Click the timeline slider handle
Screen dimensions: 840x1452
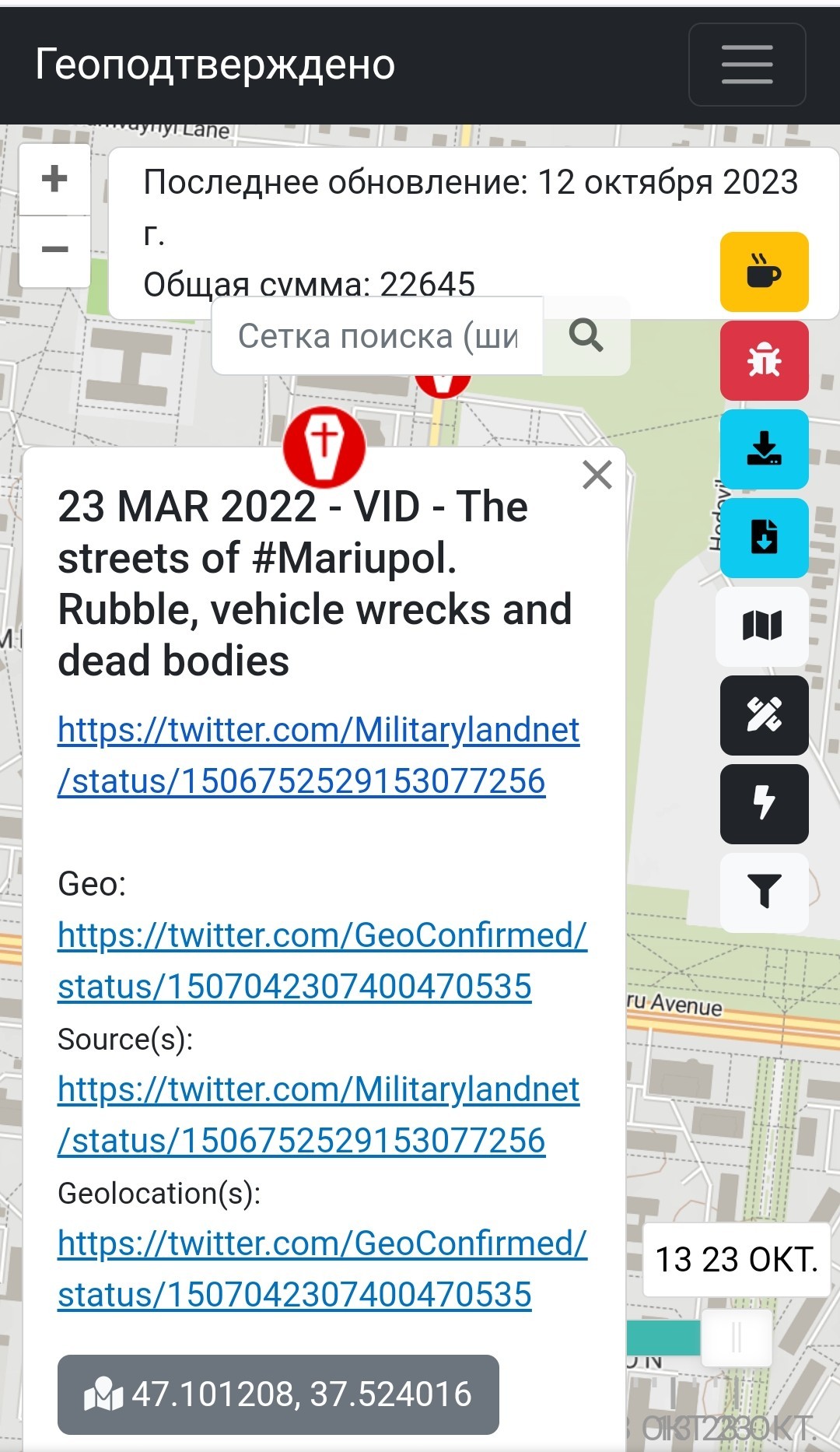[736, 1338]
